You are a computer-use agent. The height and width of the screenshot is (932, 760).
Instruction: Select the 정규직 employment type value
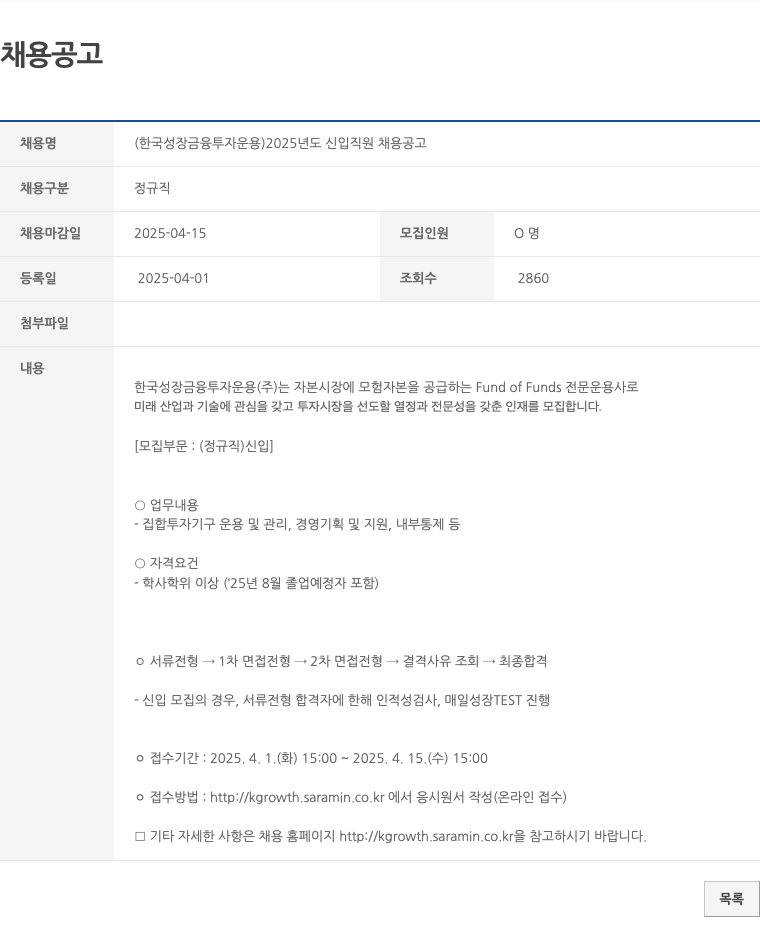152,188
